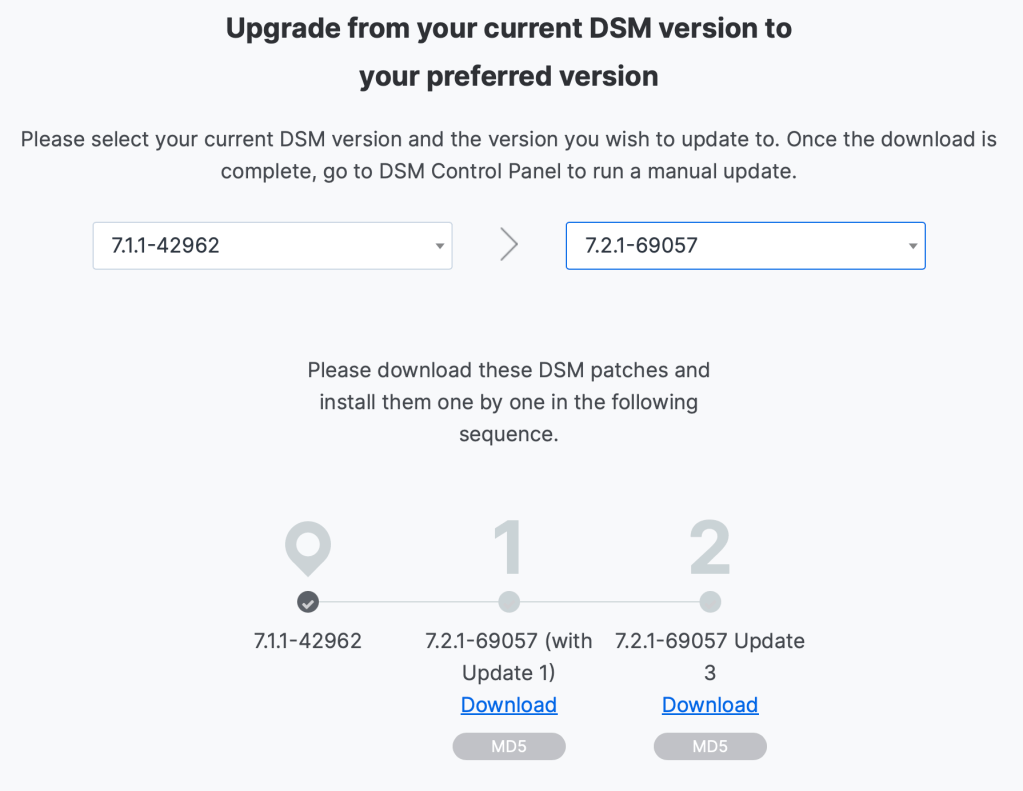Show MD5 for the step 1 patch
Screen dimensions: 1023x791
tap(509, 746)
